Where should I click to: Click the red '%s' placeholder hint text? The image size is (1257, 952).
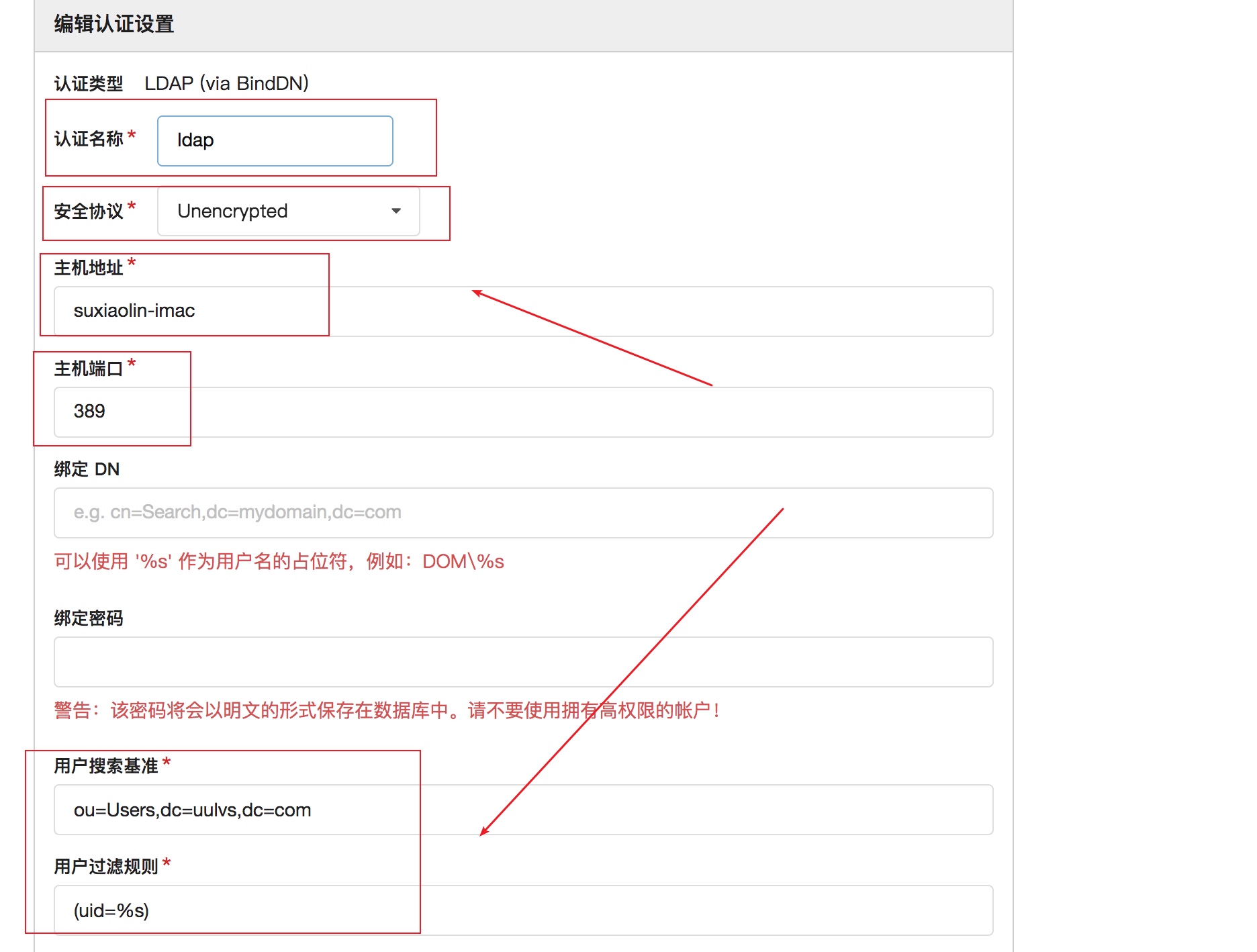click(279, 561)
